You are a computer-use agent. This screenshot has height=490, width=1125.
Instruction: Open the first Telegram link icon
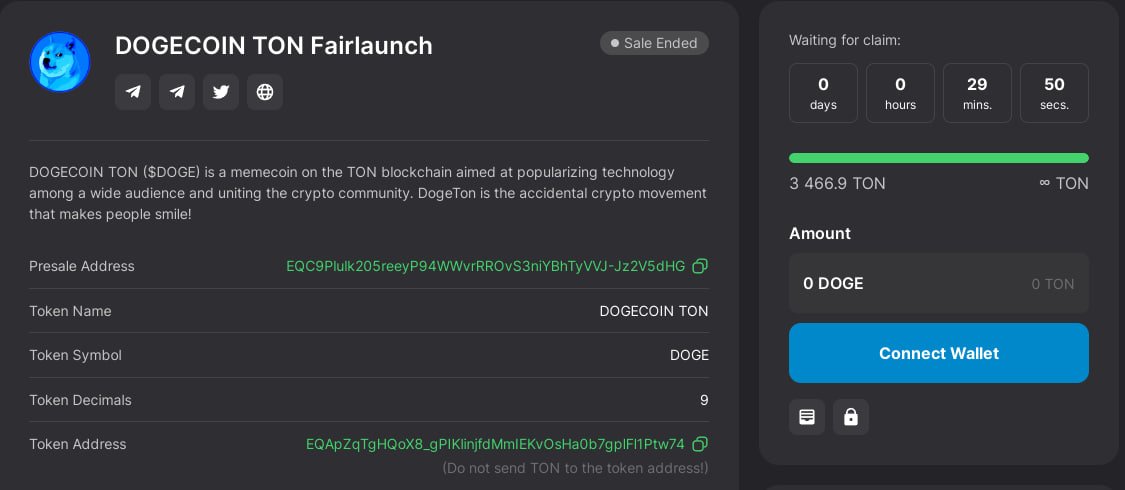pos(133,92)
